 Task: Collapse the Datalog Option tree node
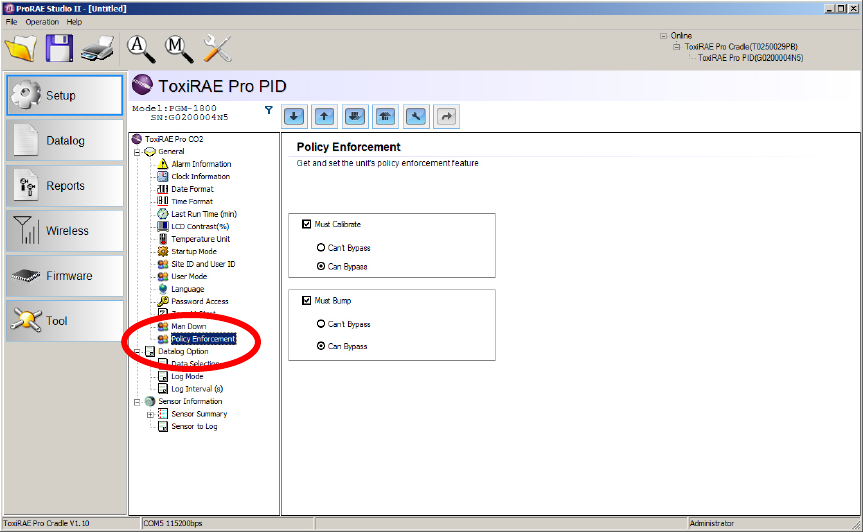click(137, 352)
